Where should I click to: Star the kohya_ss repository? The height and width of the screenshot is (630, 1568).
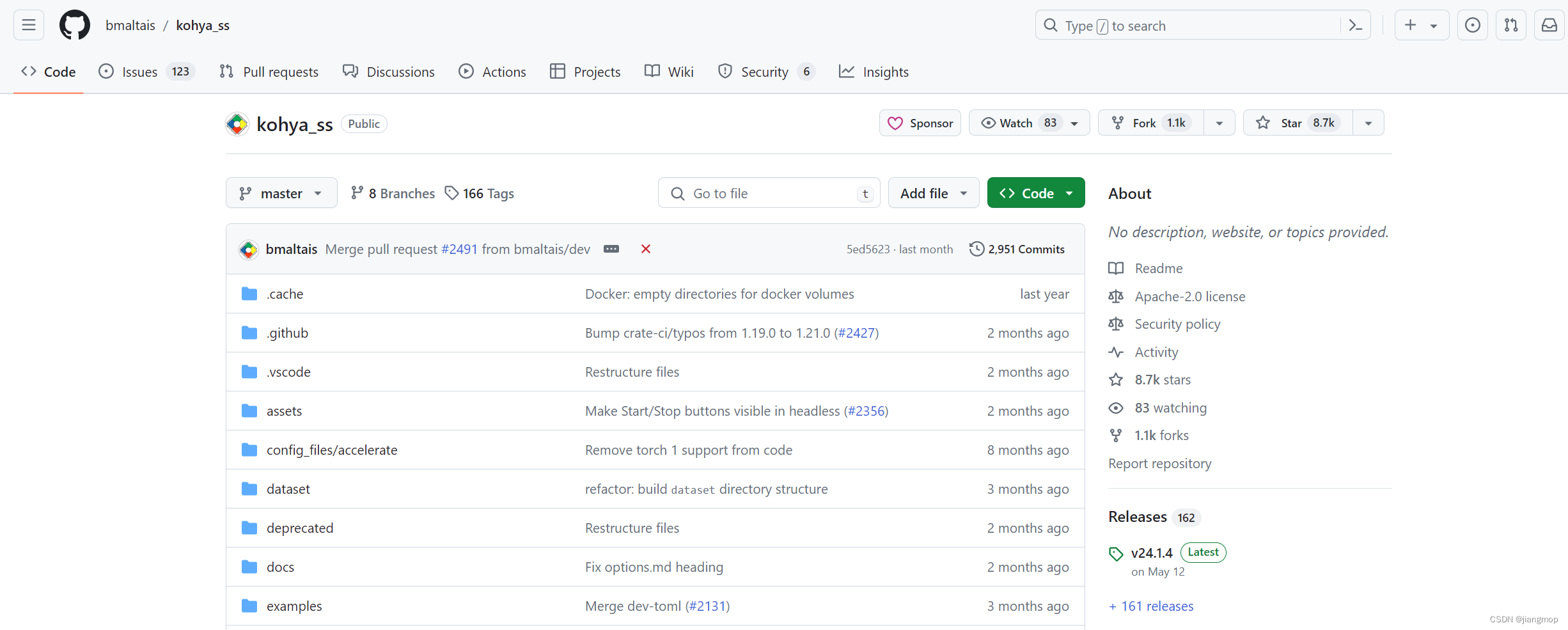(x=1298, y=123)
